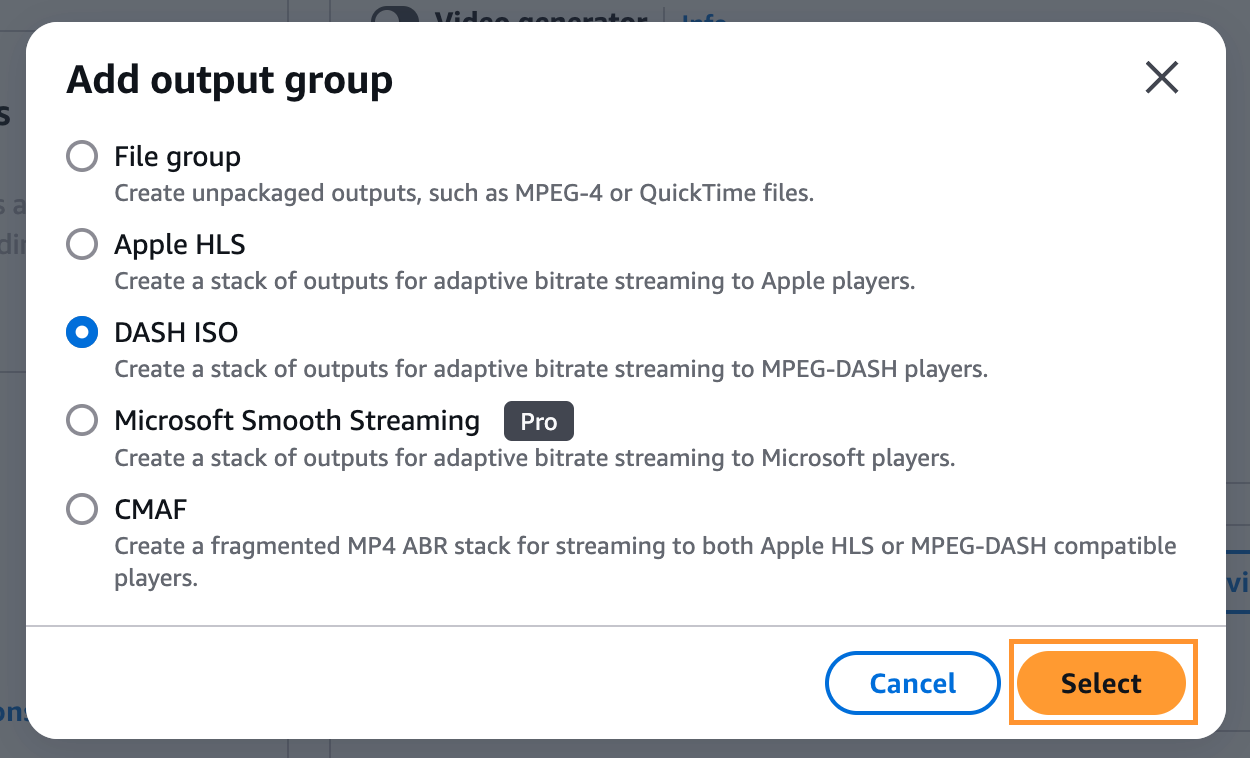Choose the Apple HLS output group

click(x=81, y=244)
